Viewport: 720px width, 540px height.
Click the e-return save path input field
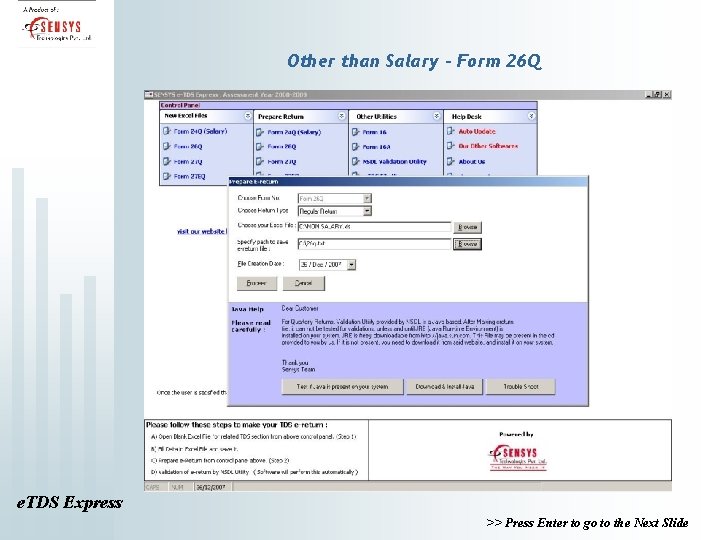tap(374, 244)
